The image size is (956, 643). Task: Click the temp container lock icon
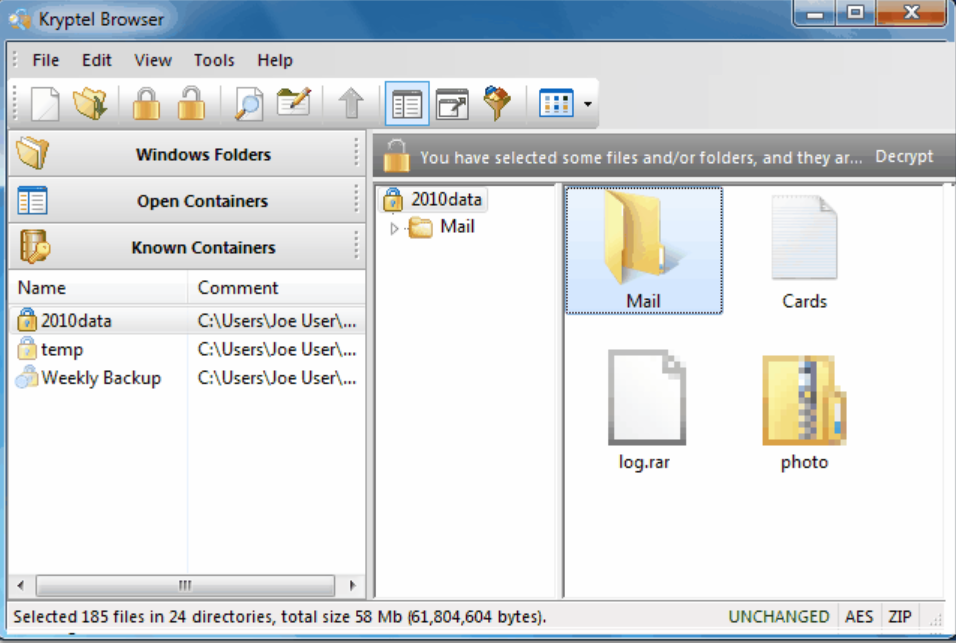coord(27,349)
